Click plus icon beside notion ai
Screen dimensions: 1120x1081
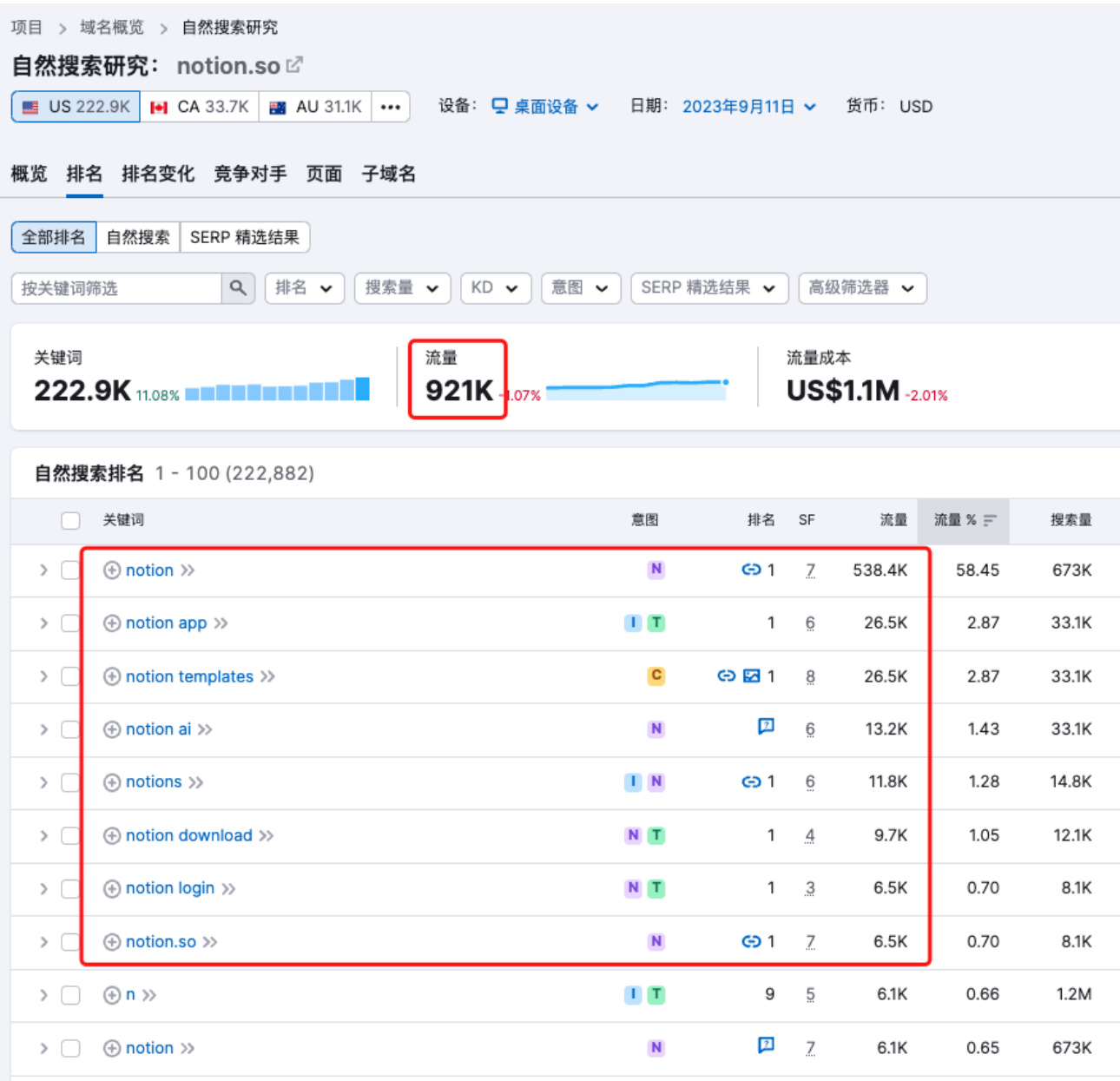click(112, 729)
